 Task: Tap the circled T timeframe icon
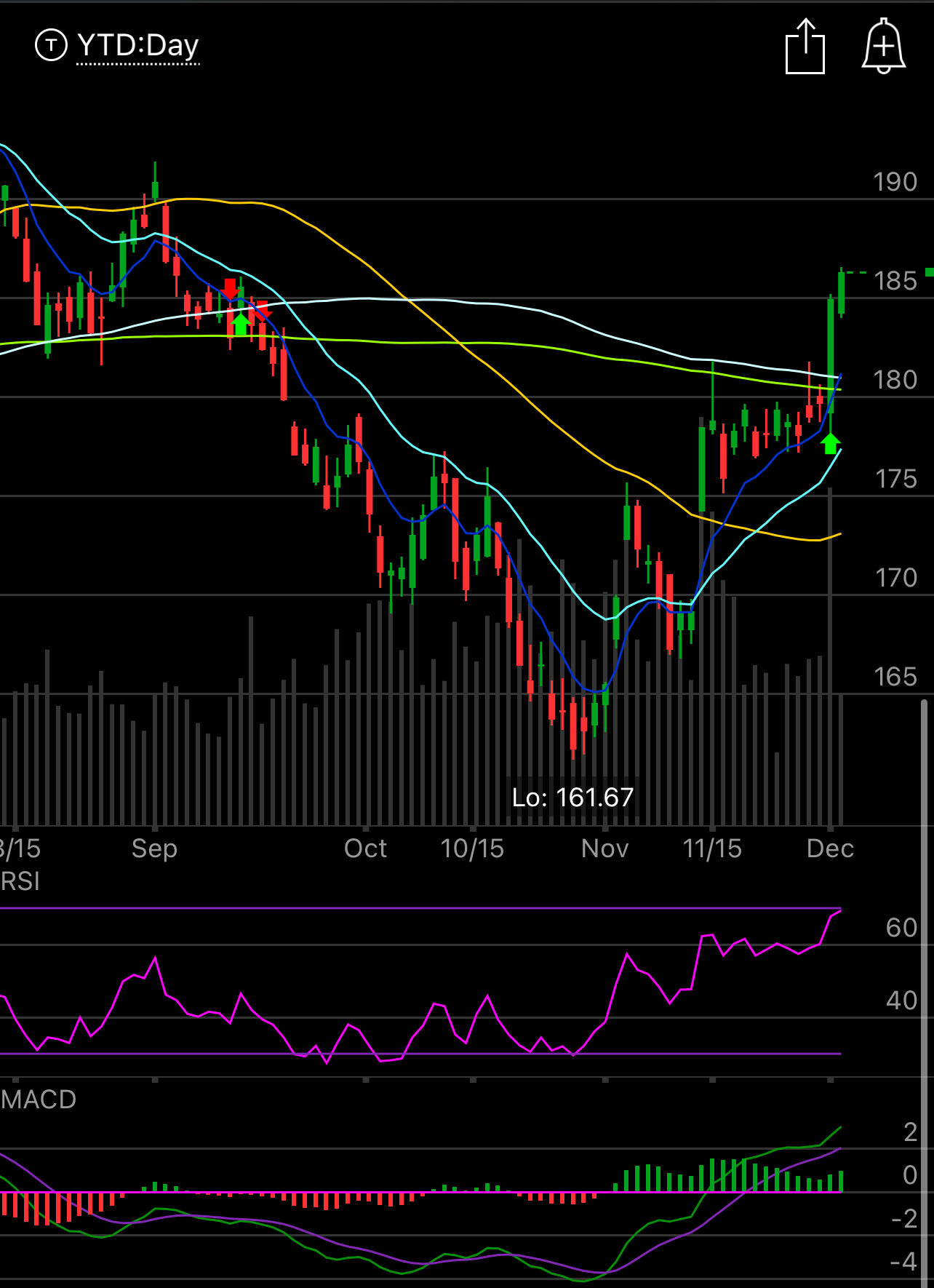click(51, 45)
